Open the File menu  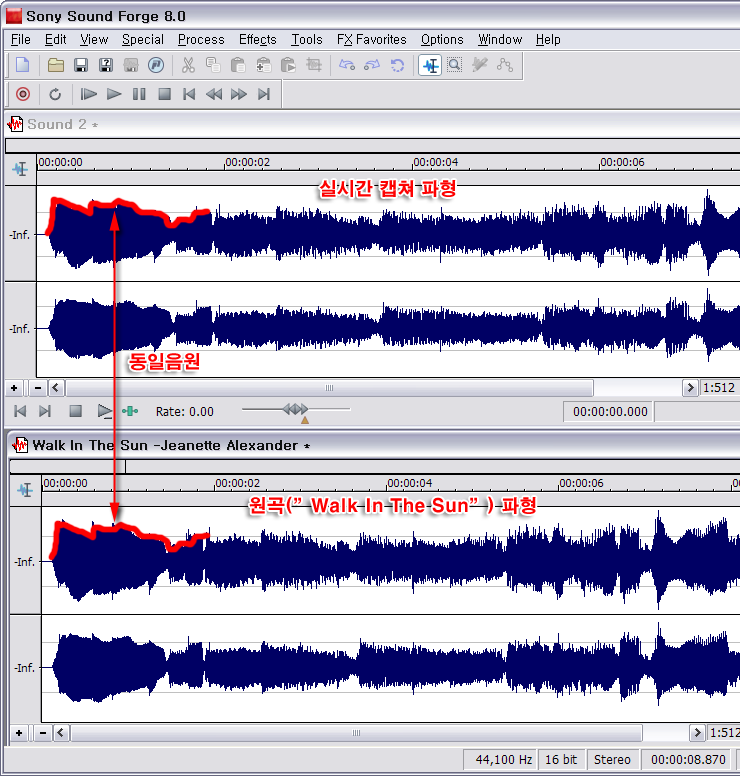click(21, 40)
